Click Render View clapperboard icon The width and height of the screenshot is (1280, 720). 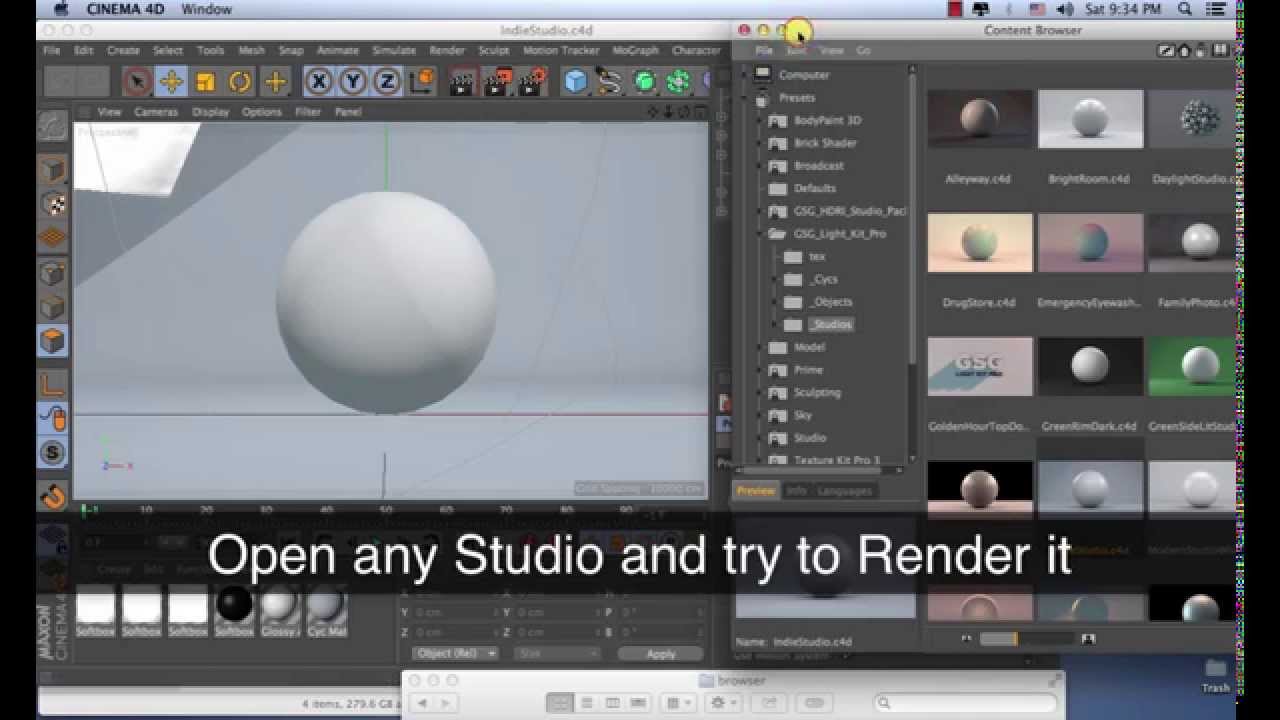click(x=463, y=81)
